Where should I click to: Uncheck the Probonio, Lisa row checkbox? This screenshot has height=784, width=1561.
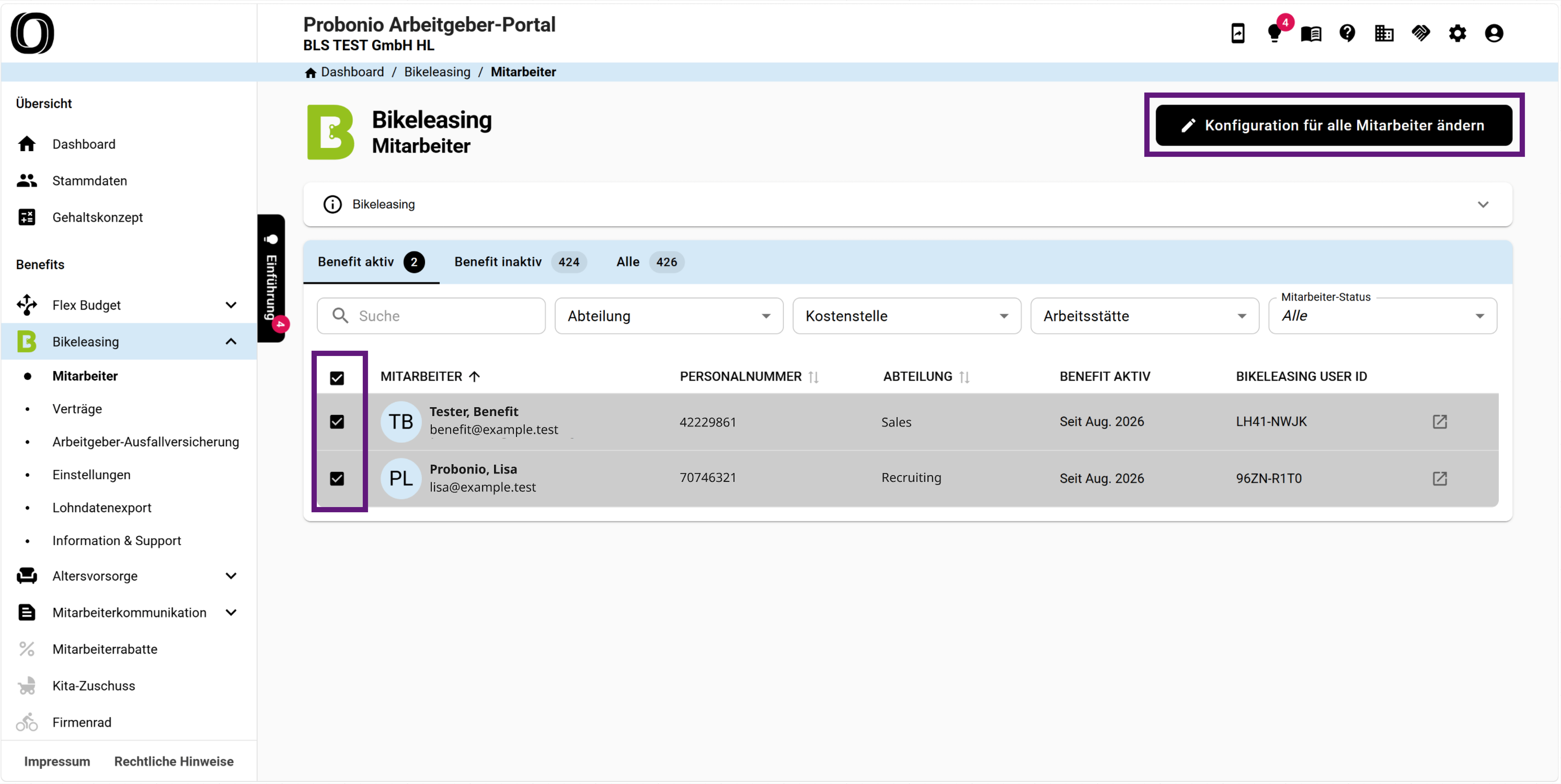(337, 479)
